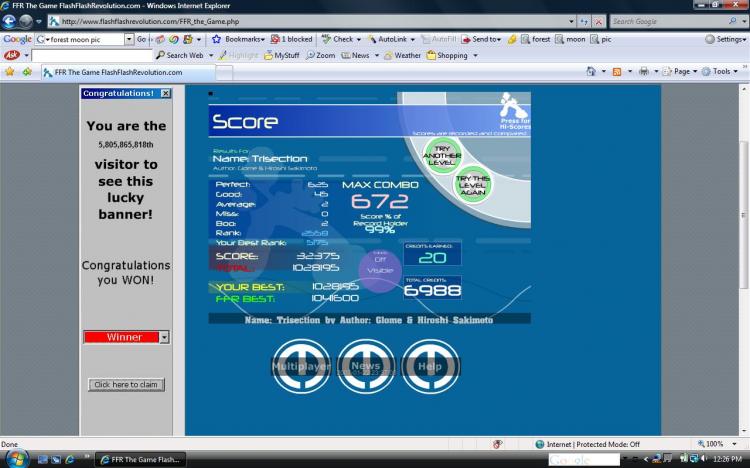Viewport: 750px width, 468px height.
Task: Click the Windows Start orb
Action: [16, 459]
